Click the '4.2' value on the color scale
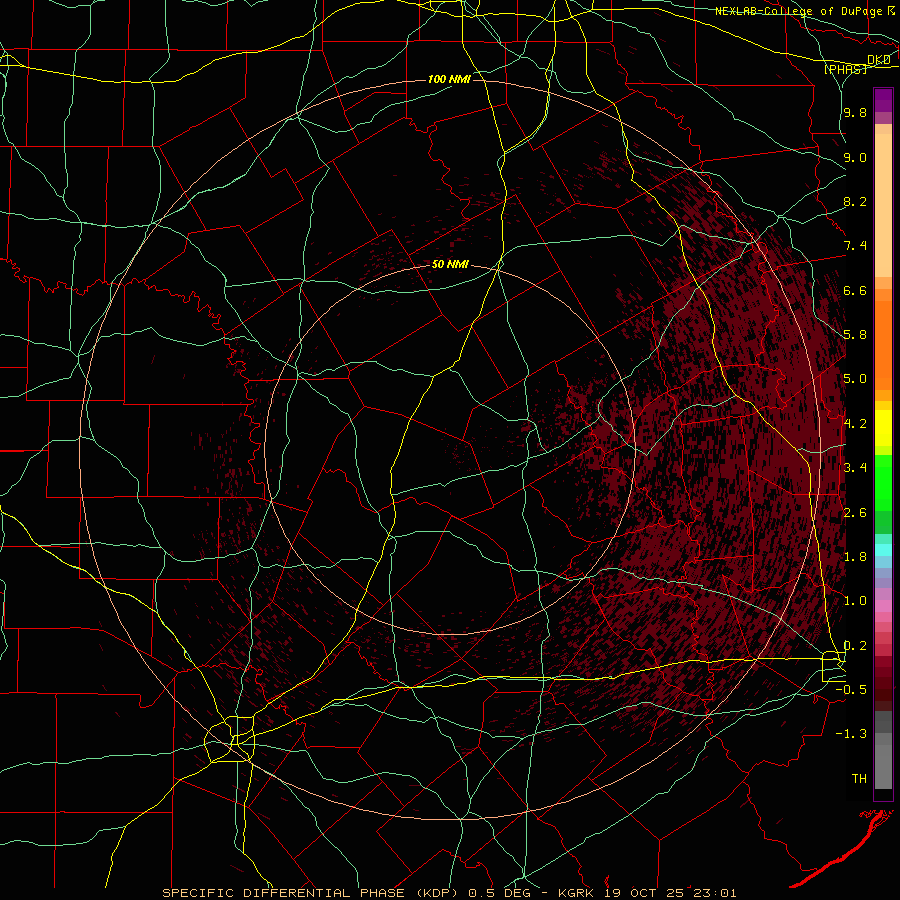Viewport: 900px width, 900px height. 855,424
